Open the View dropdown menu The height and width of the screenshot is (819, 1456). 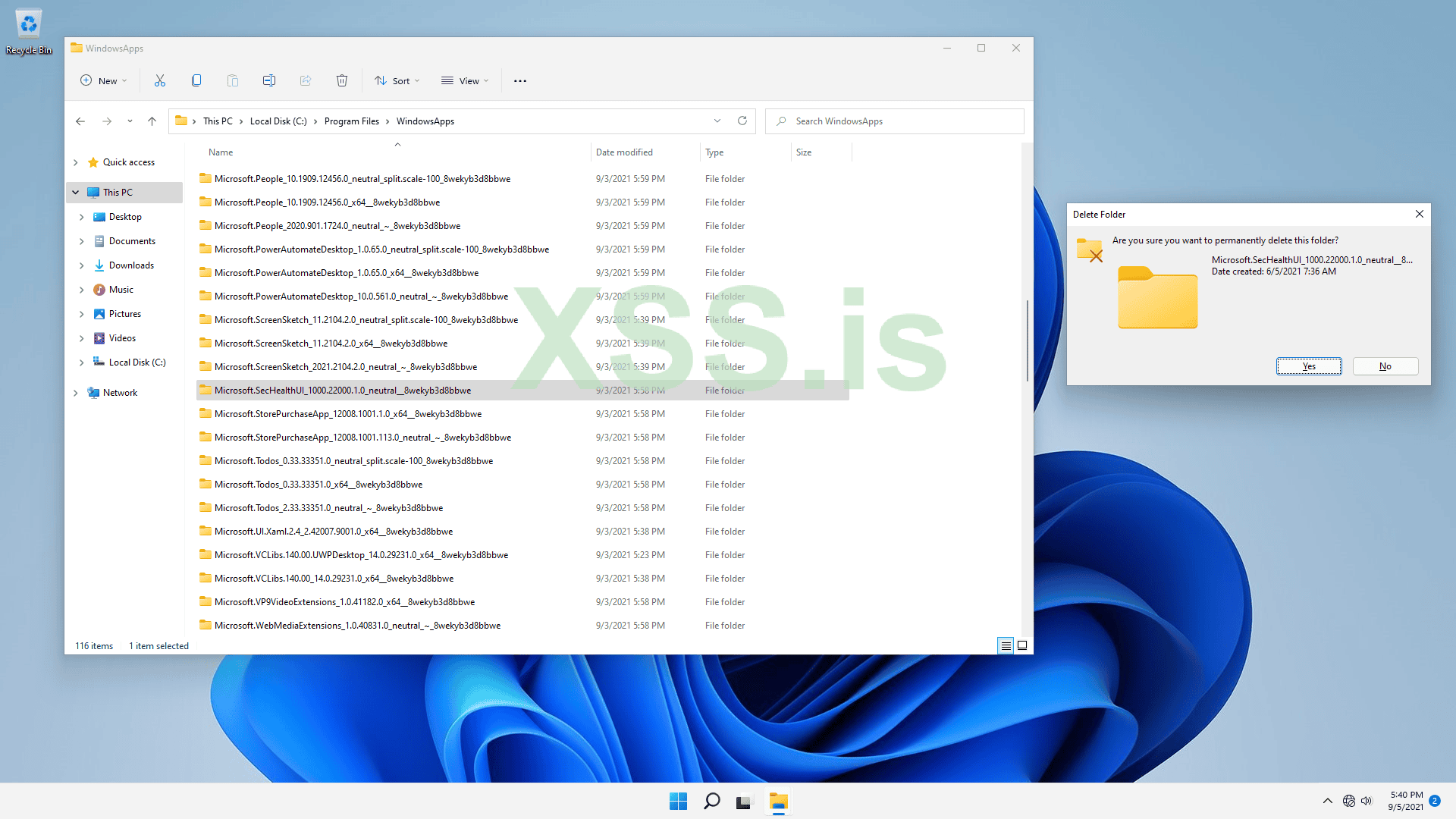click(465, 80)
